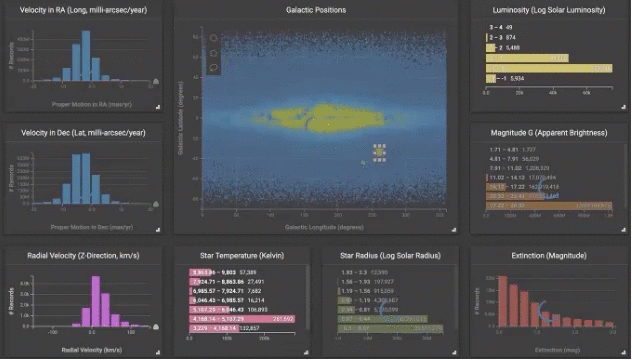The height and width of the screenshot is (360, 632).
Task: Select Magnitude G row '7.91 – 11.02'
Action: click(549, 168)
